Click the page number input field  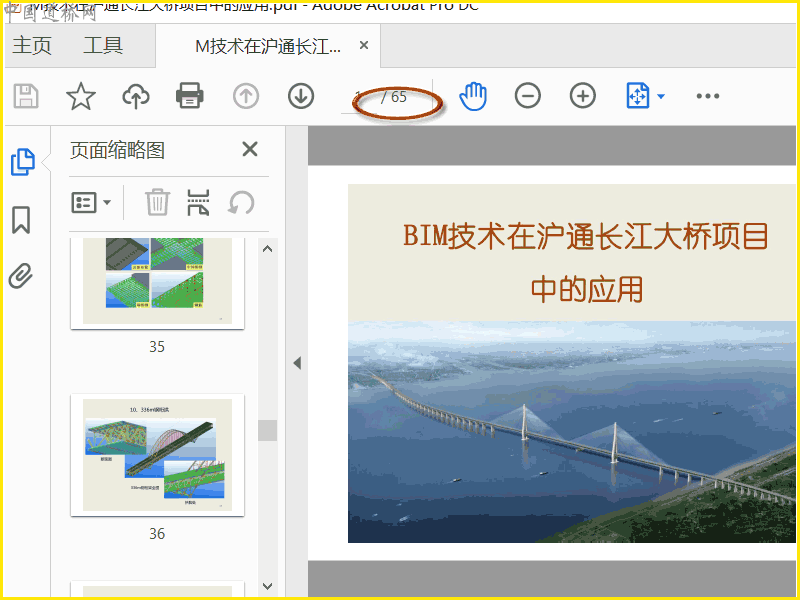[x=358, y=96]
